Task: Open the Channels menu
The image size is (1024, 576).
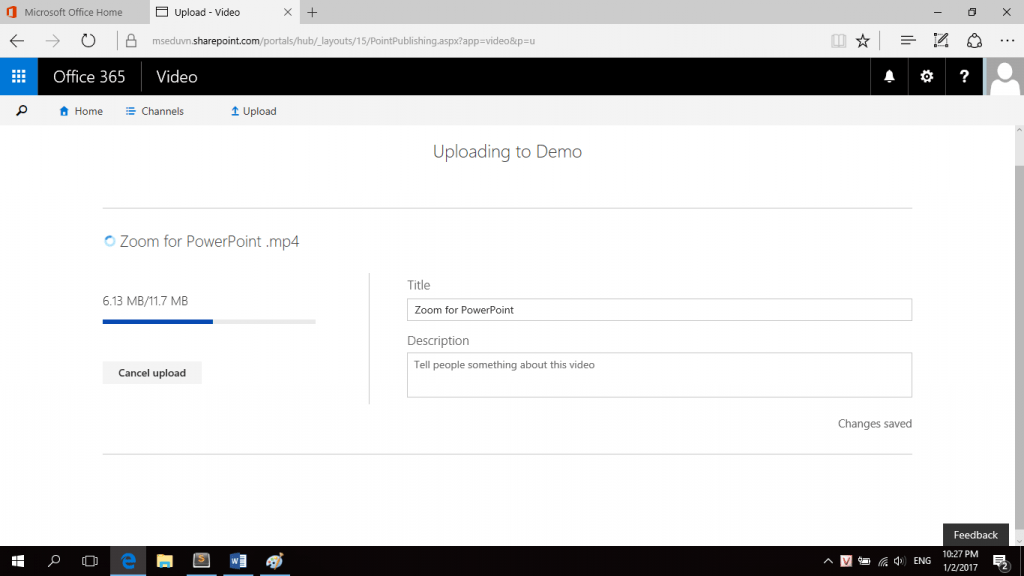Action: (x=155, y=111)
